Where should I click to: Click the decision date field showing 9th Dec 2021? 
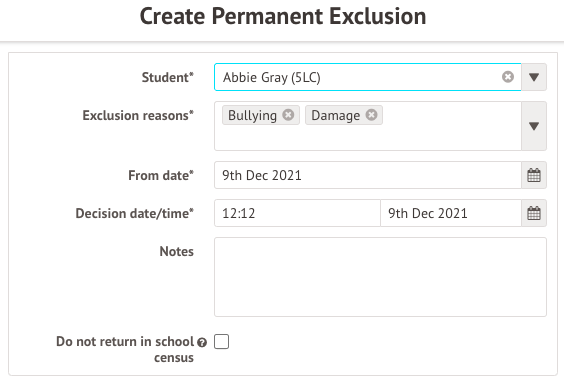451,213
